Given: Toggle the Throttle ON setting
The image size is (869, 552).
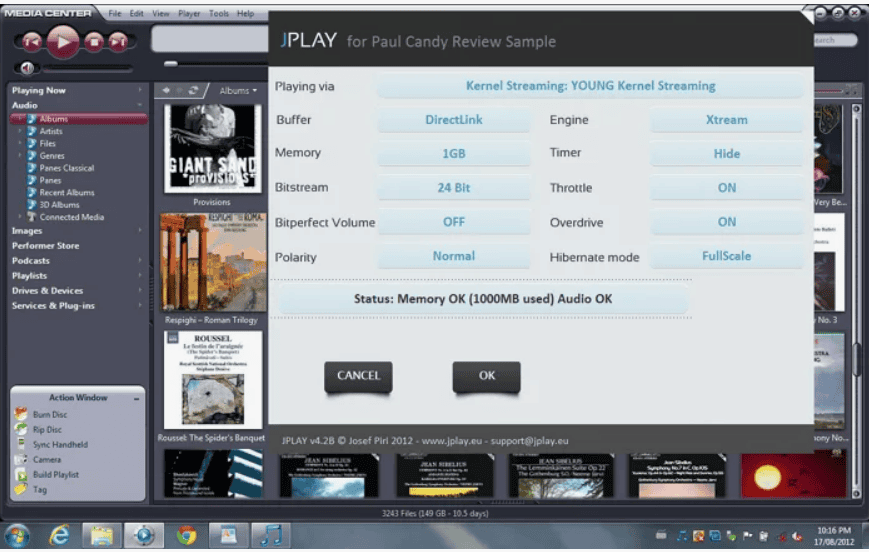Looking at the screenshot, I should 727,187.
